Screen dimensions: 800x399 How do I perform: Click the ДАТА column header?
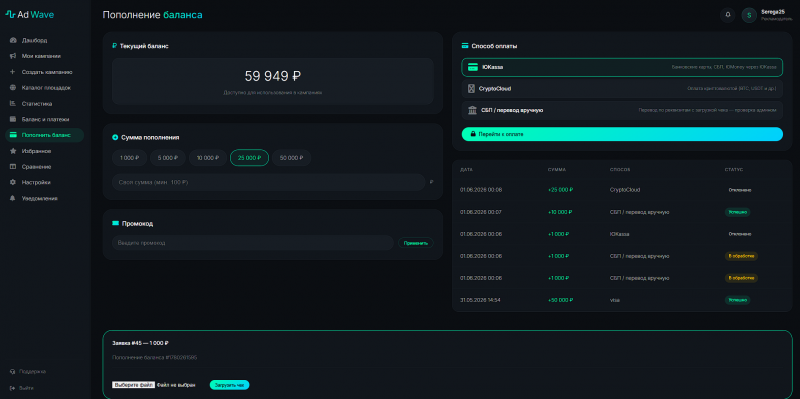tap(466, 169)
